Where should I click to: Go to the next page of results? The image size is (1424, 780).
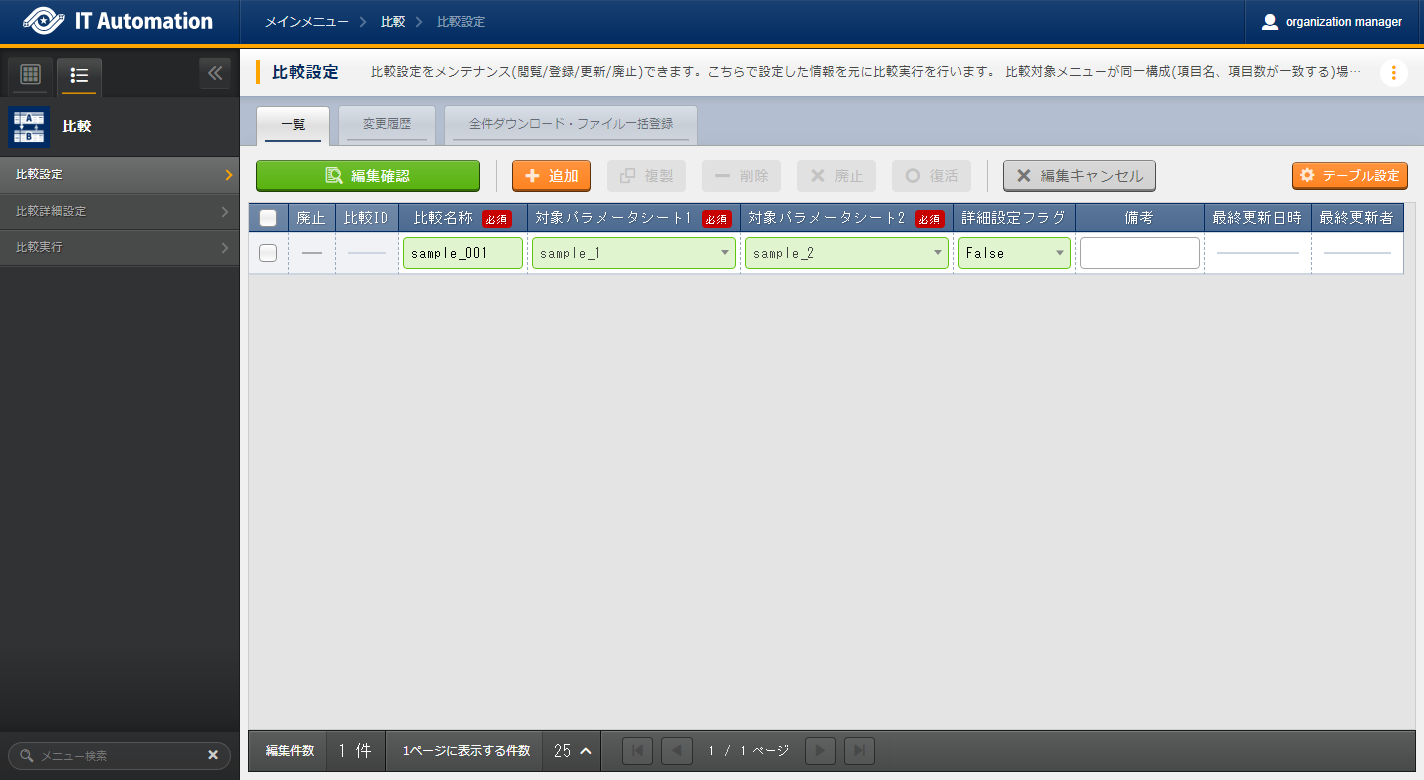[x=820, y=751]
